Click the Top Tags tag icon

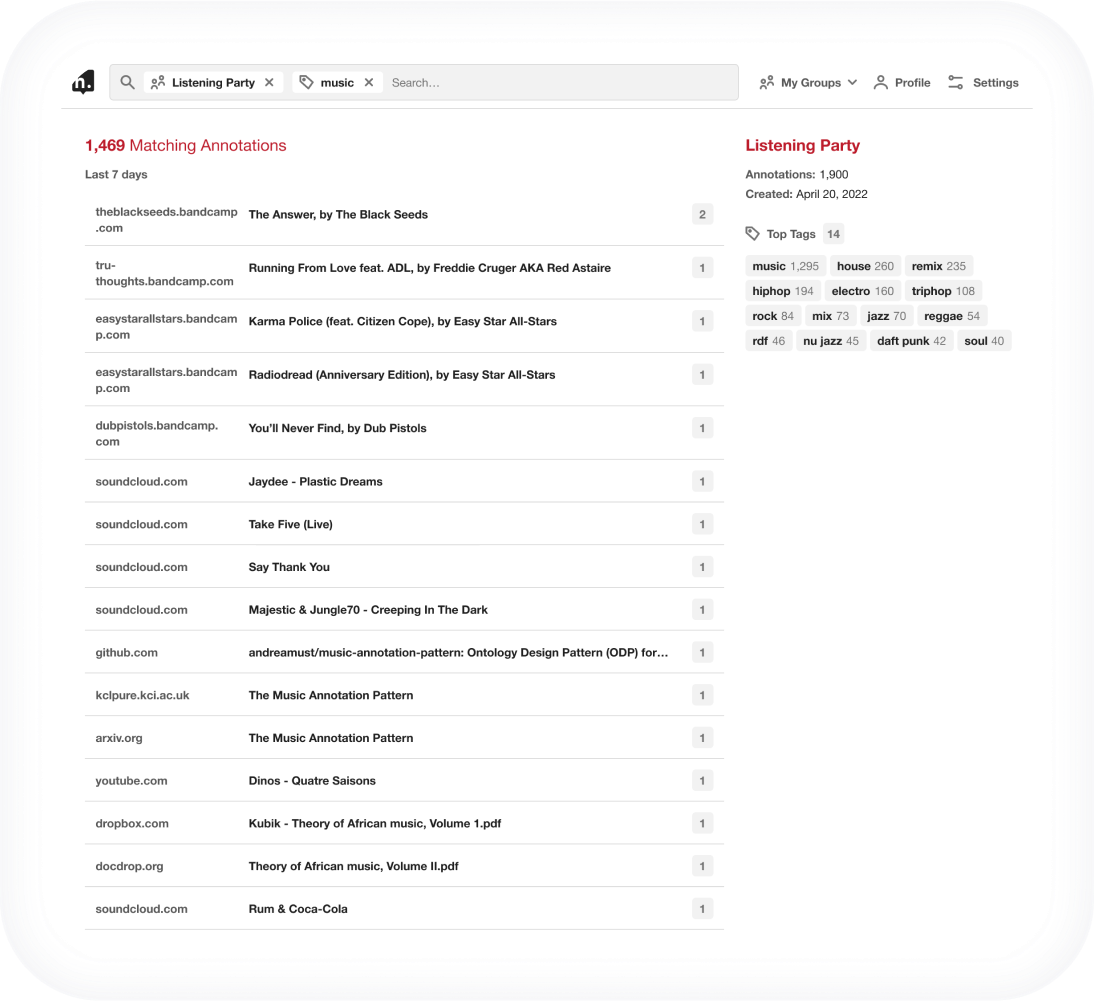pos(752,234)
